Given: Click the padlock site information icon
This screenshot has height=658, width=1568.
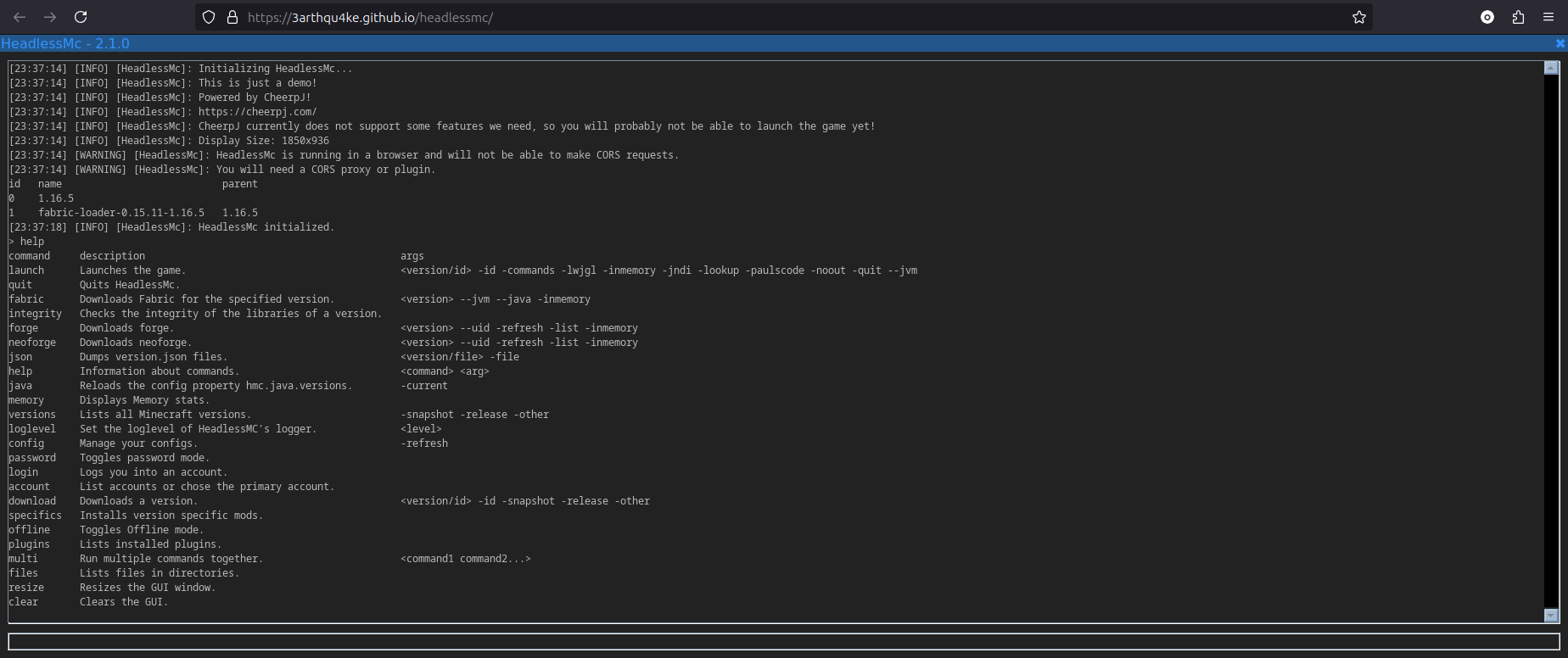Looking at the screenshot, I should click(232, 17).
